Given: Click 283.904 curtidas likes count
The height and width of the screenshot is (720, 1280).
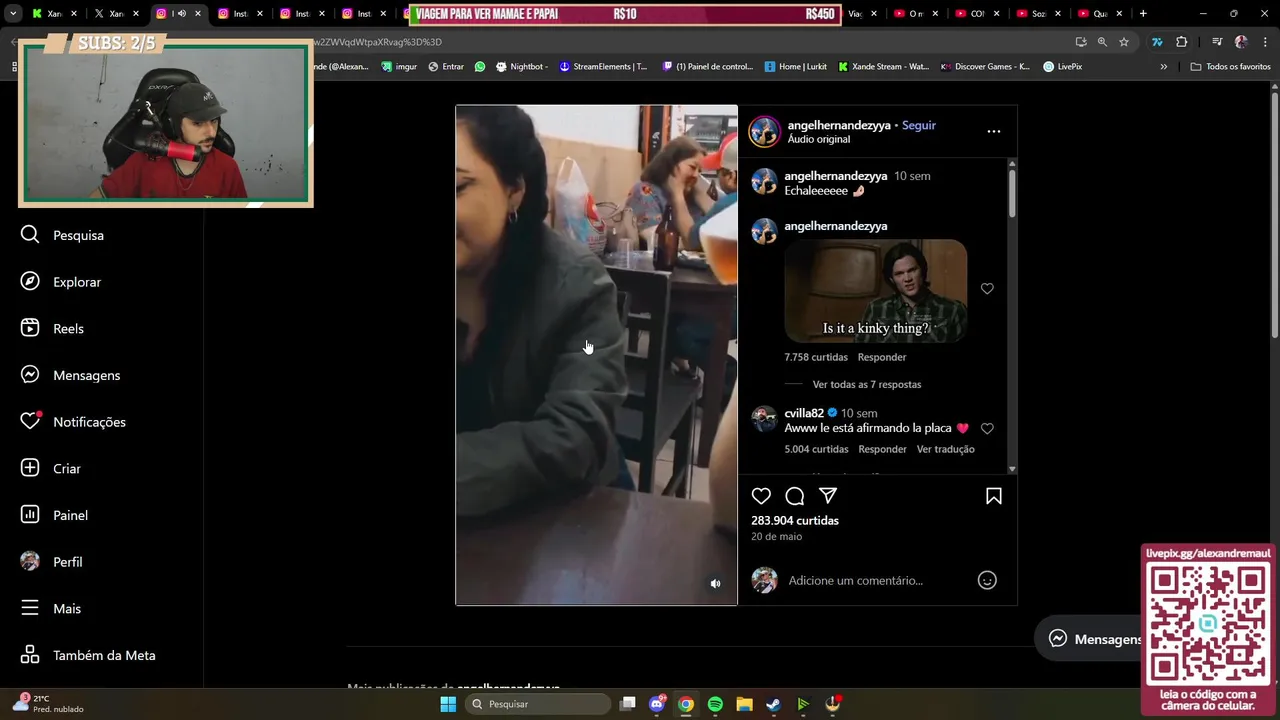Looking at the screenshot, I should point(795,520).
